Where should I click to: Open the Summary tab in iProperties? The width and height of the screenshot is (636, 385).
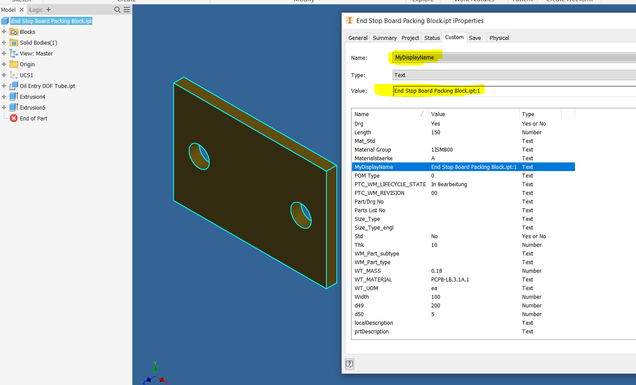pos(385,38)
